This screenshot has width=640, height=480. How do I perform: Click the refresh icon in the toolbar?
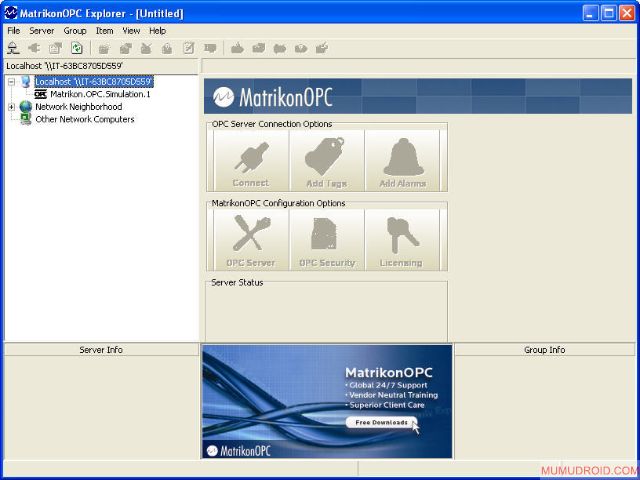pyautogui.click(x=76, y=47)
